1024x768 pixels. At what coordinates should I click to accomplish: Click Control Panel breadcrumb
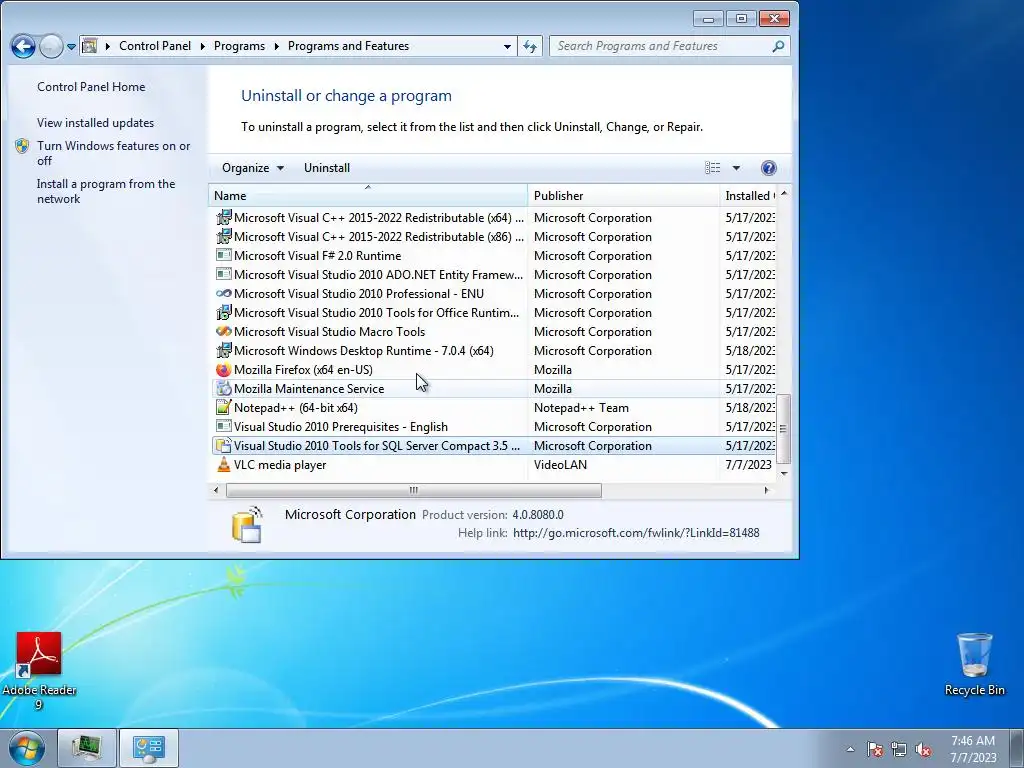coord(155,46)
